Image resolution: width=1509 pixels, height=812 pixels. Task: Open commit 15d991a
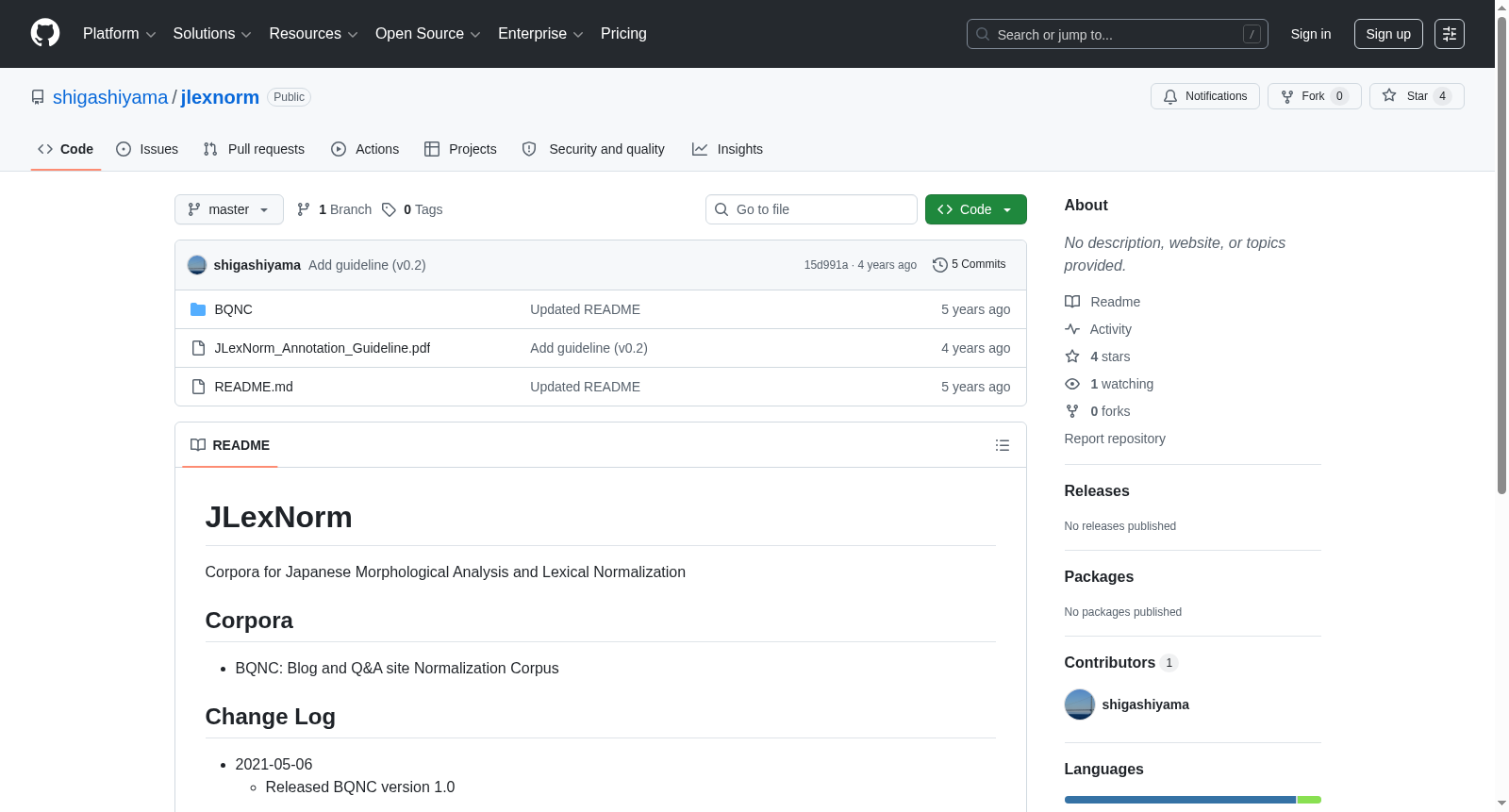pyautogui.click(x=826, y=265)
